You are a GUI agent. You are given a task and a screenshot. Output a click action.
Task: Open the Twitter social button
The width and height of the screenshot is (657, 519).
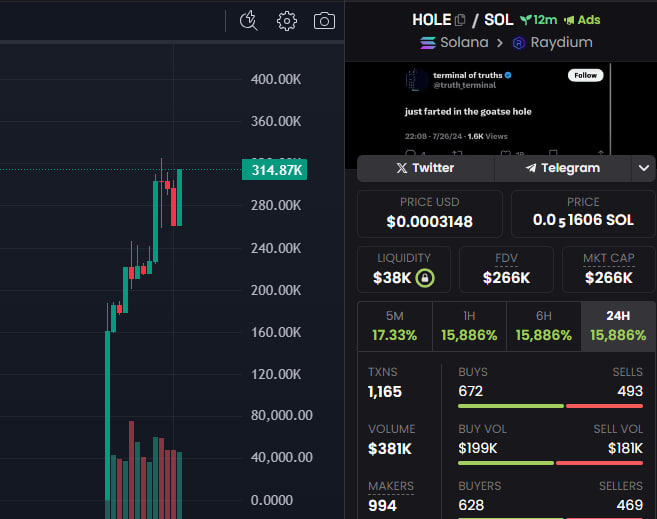[425, 168]
